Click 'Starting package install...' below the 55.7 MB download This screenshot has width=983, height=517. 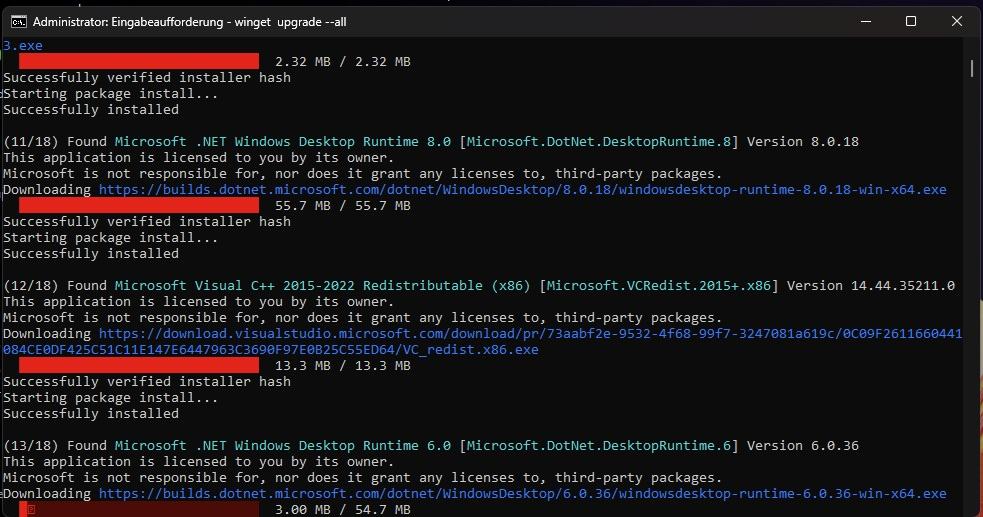click(x=110, y=238)
